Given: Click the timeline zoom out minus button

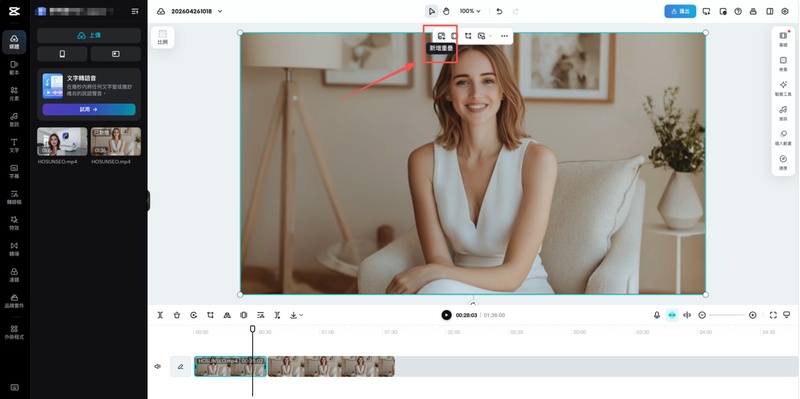Looking at the screenshot, I should 702,315.
